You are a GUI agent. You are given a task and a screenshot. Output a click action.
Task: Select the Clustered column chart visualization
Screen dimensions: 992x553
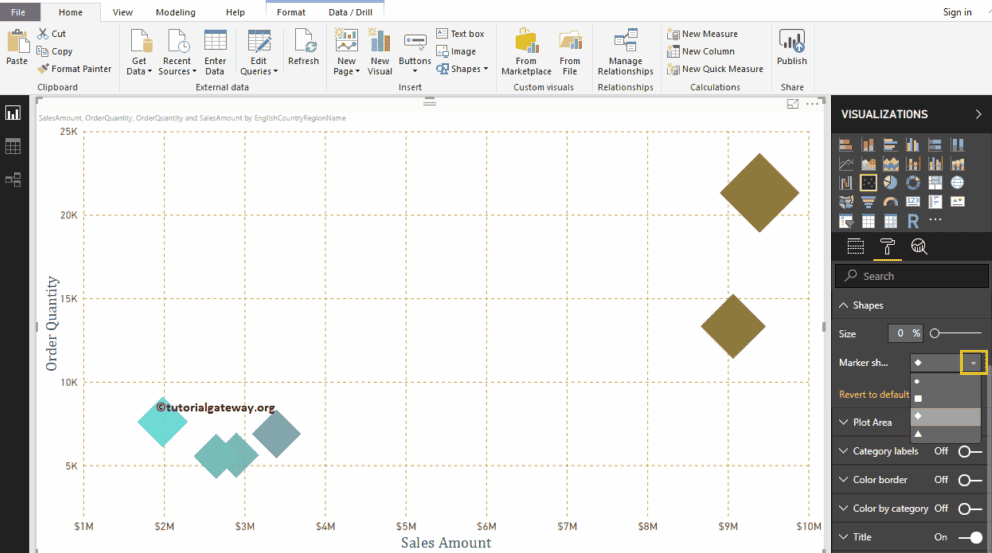tap(912, 145)
